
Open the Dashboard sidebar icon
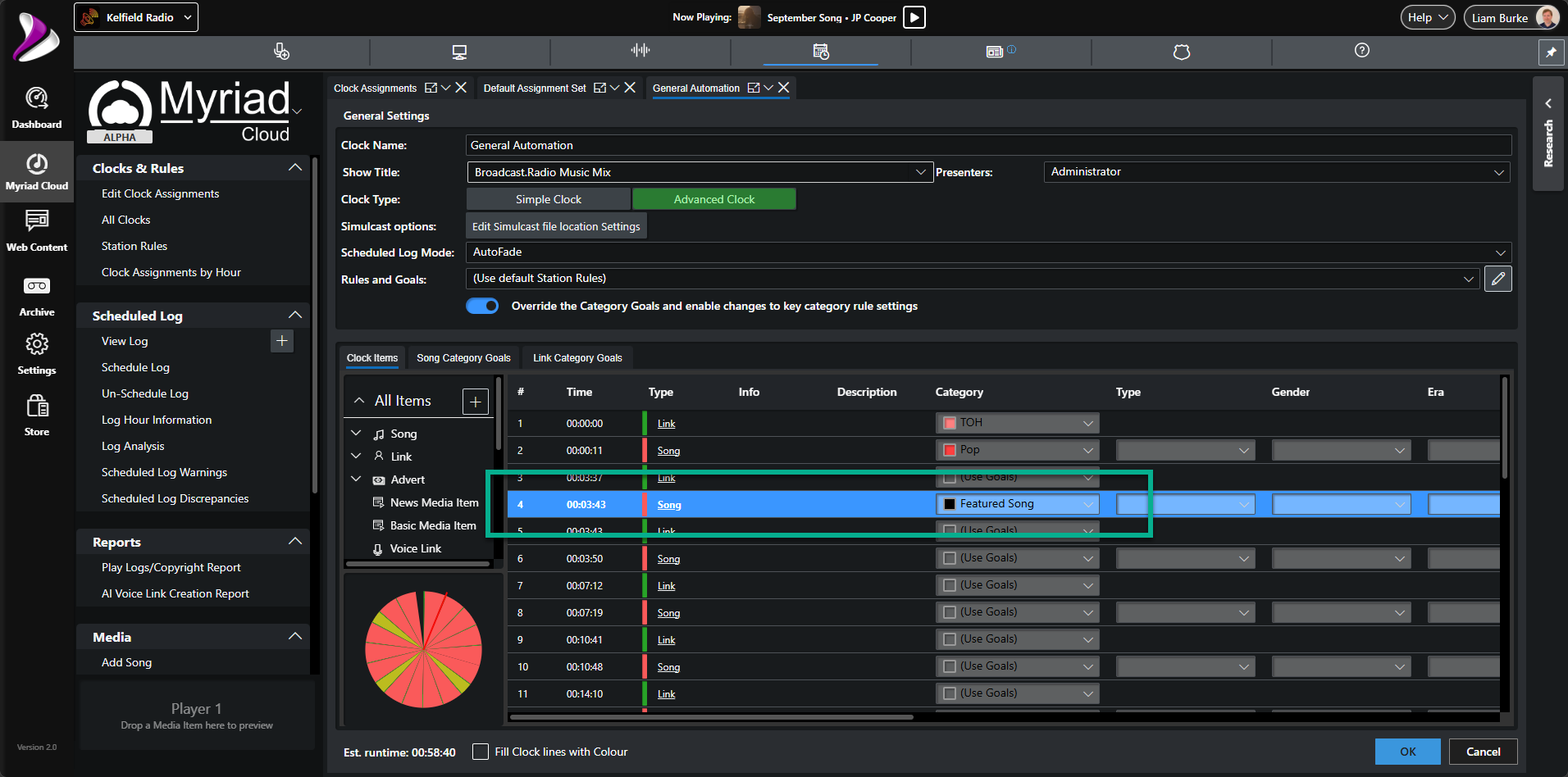click(x=36, y=108)
